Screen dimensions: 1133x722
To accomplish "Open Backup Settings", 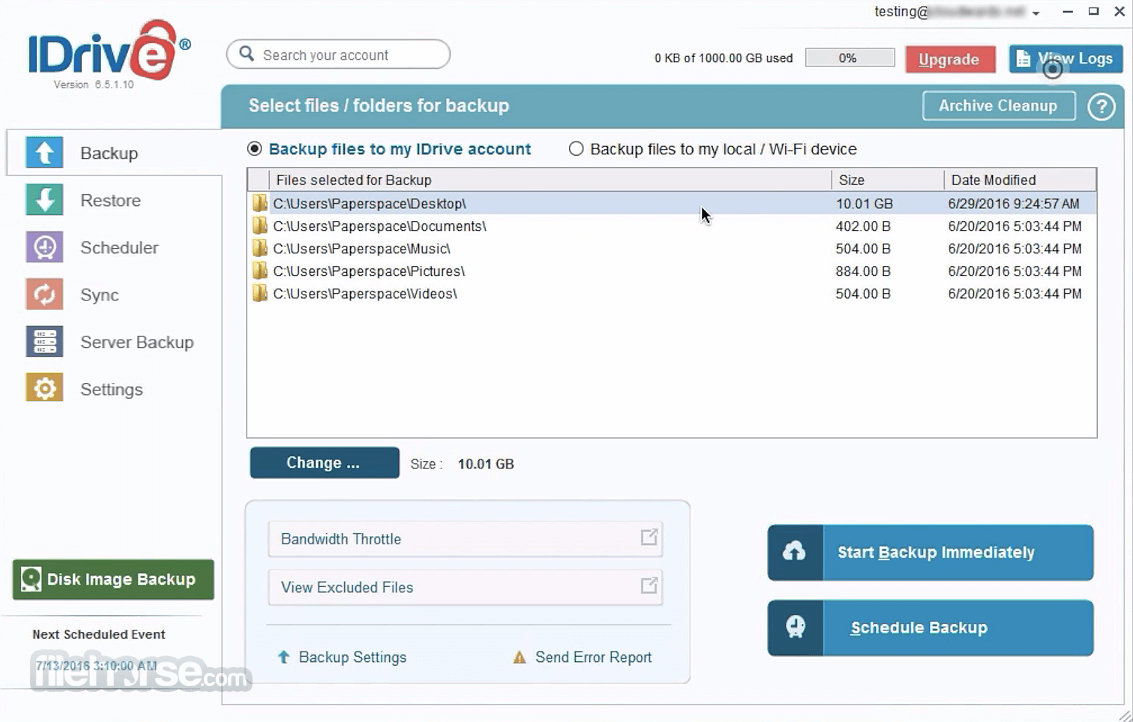I will point(352,657).
